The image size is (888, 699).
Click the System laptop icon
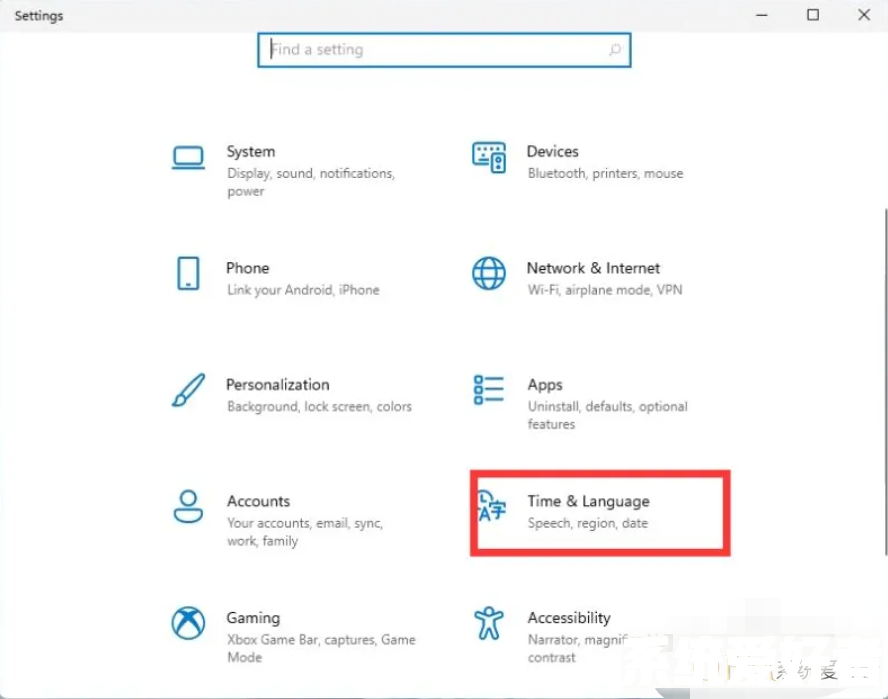[188, 157]
